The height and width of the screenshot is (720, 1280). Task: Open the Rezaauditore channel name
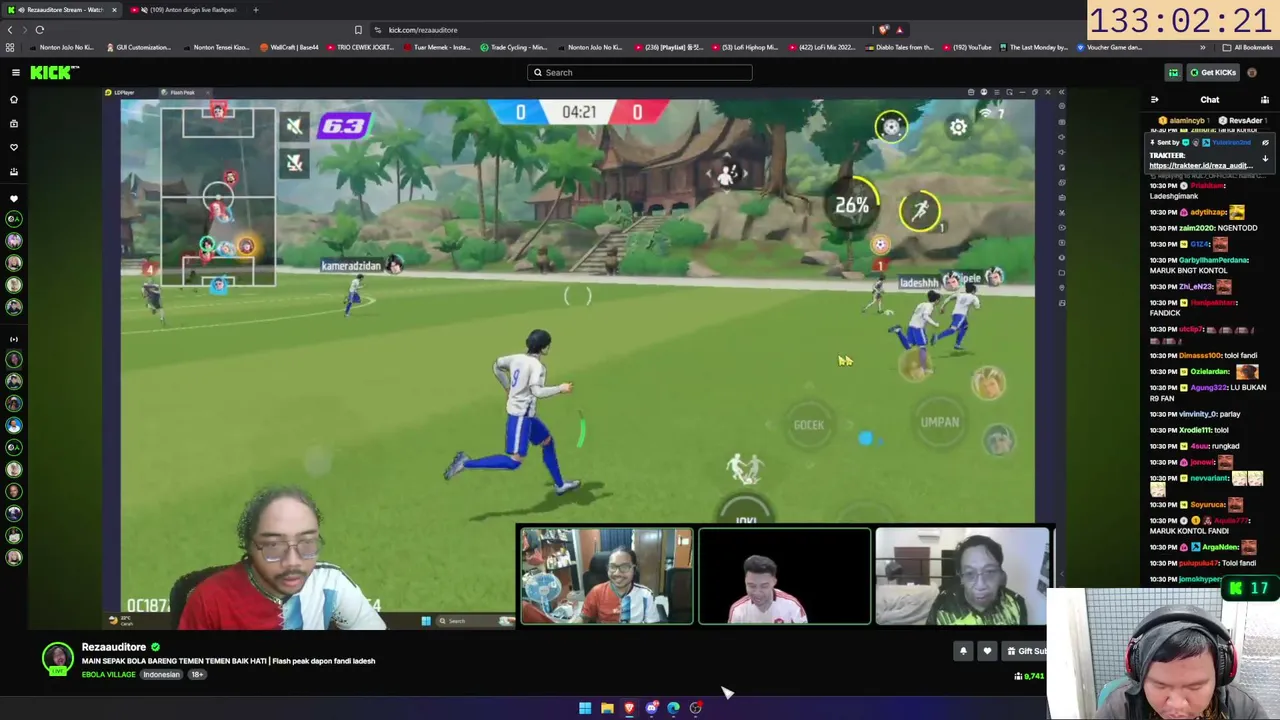pos(114,647)
